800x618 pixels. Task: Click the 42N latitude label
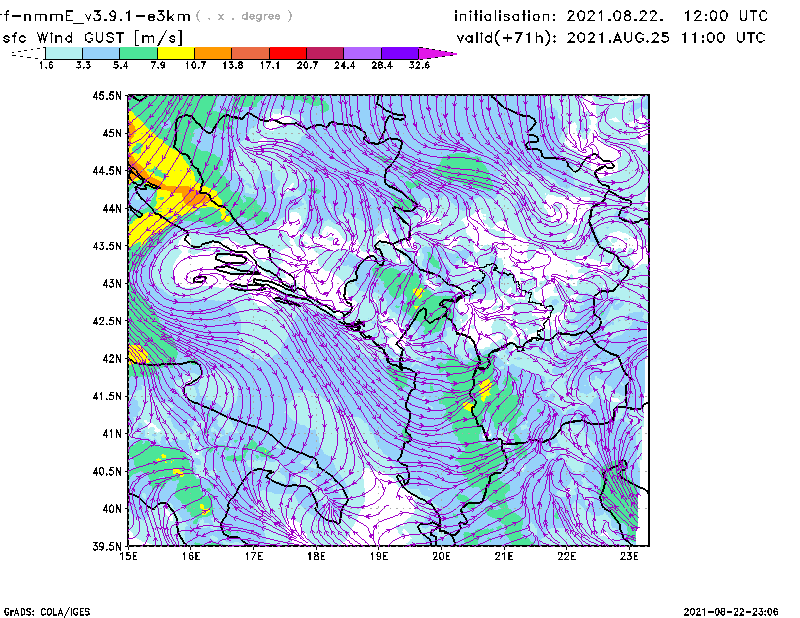(112, 359)
